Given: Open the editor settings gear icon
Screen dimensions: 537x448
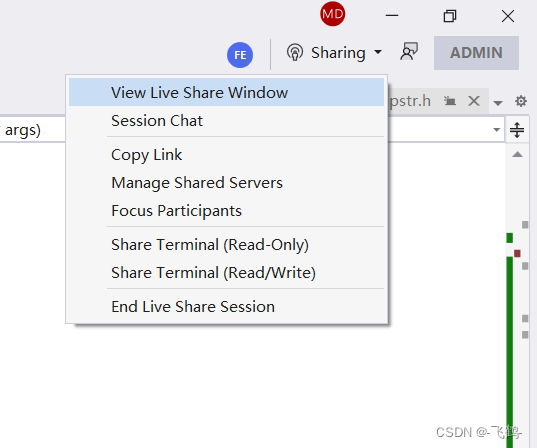Looking at the screenshot, I should [x=521, y=101].
